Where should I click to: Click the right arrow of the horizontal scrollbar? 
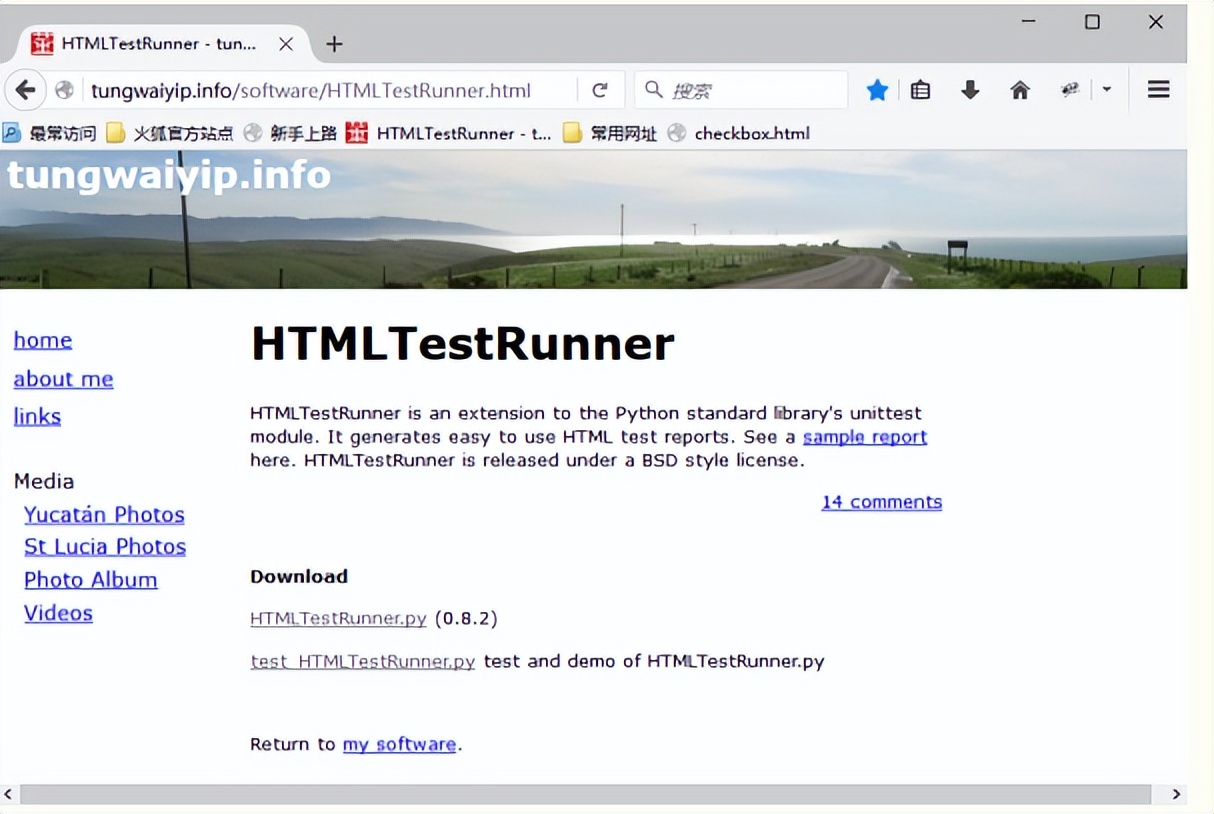[1177, 793]
